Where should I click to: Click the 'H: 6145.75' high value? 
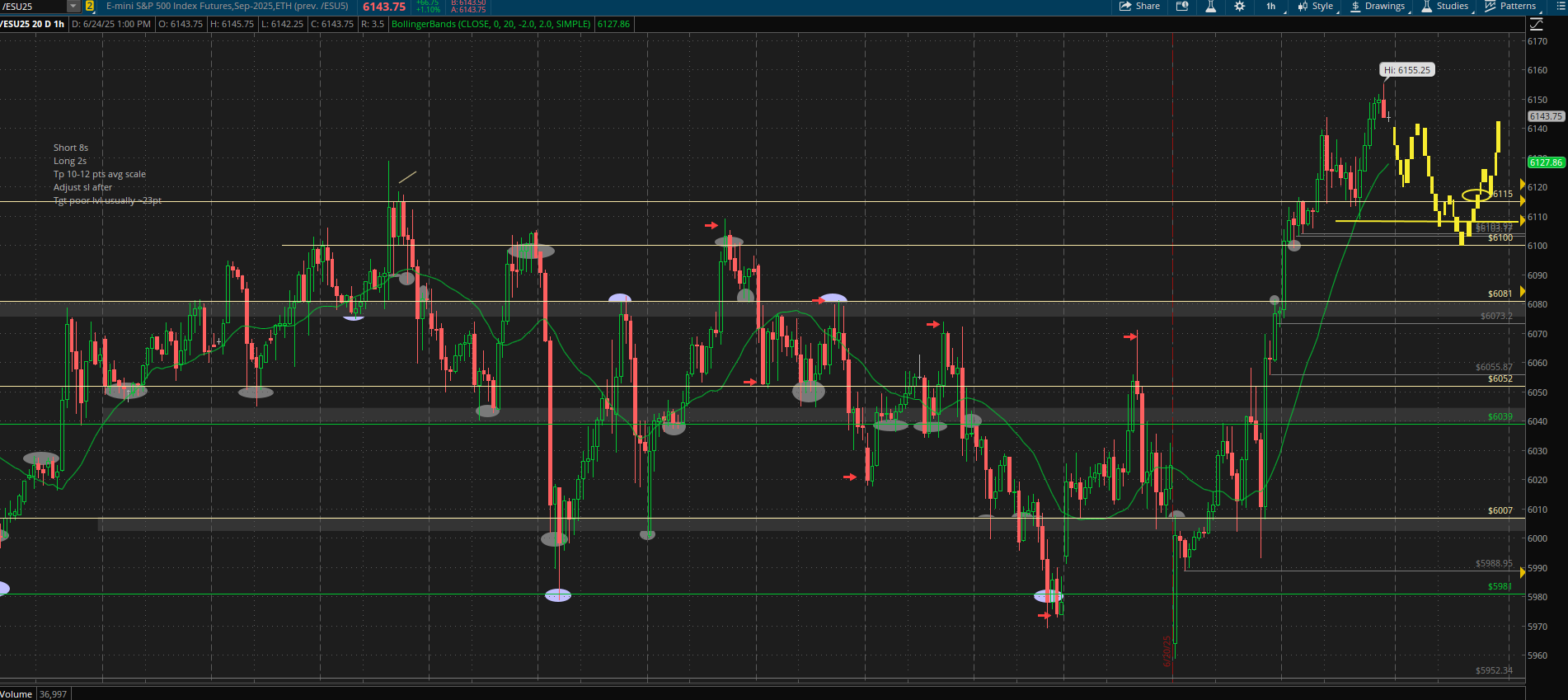232,24
